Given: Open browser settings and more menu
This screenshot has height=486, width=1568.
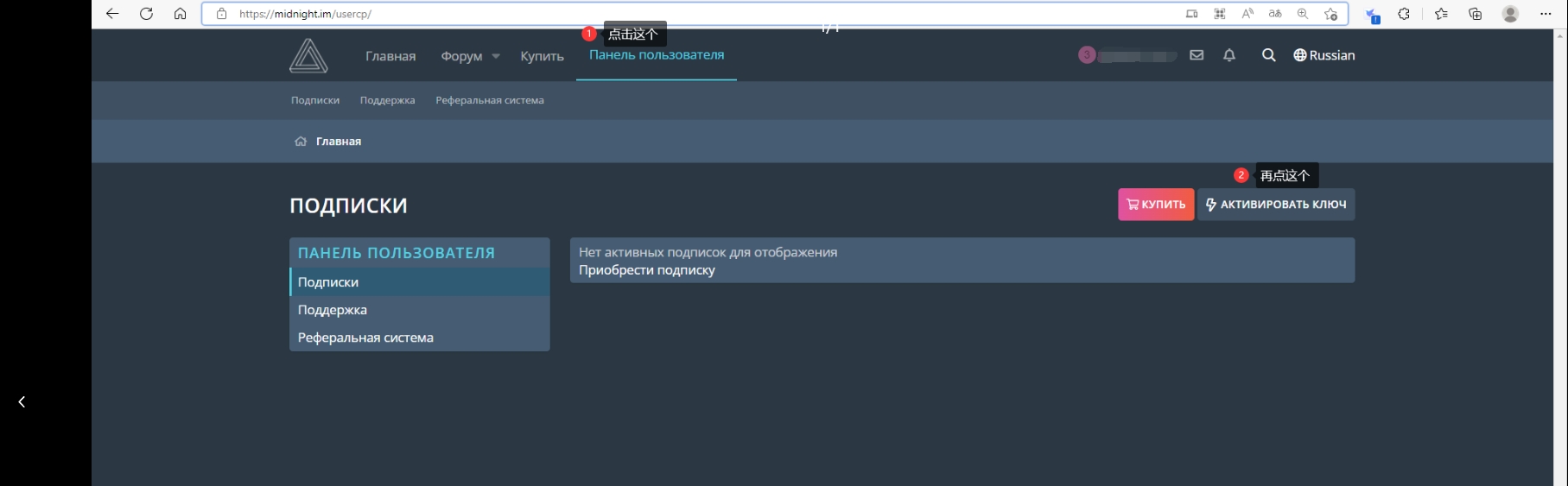Looking at the screenshot, I should [x=1546, y=14].
